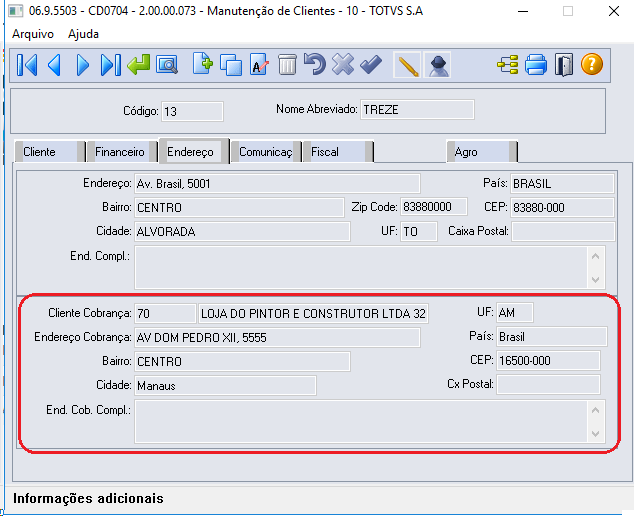The height and width of the screenshot is (518, 634).
Task: Click the Endereço Cobrança field
Action: 277,337
